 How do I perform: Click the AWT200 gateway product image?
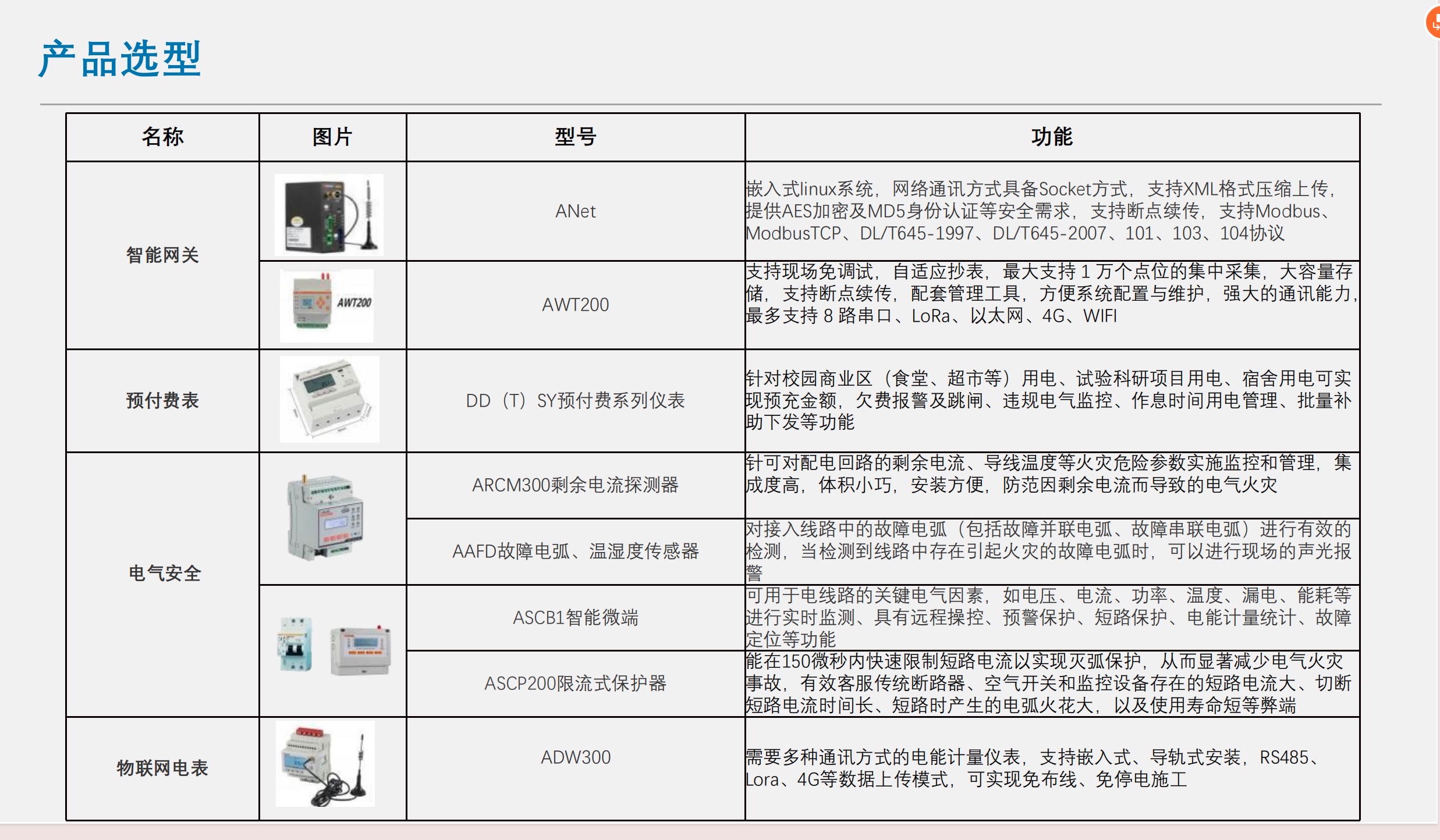[x=327, y=305]
